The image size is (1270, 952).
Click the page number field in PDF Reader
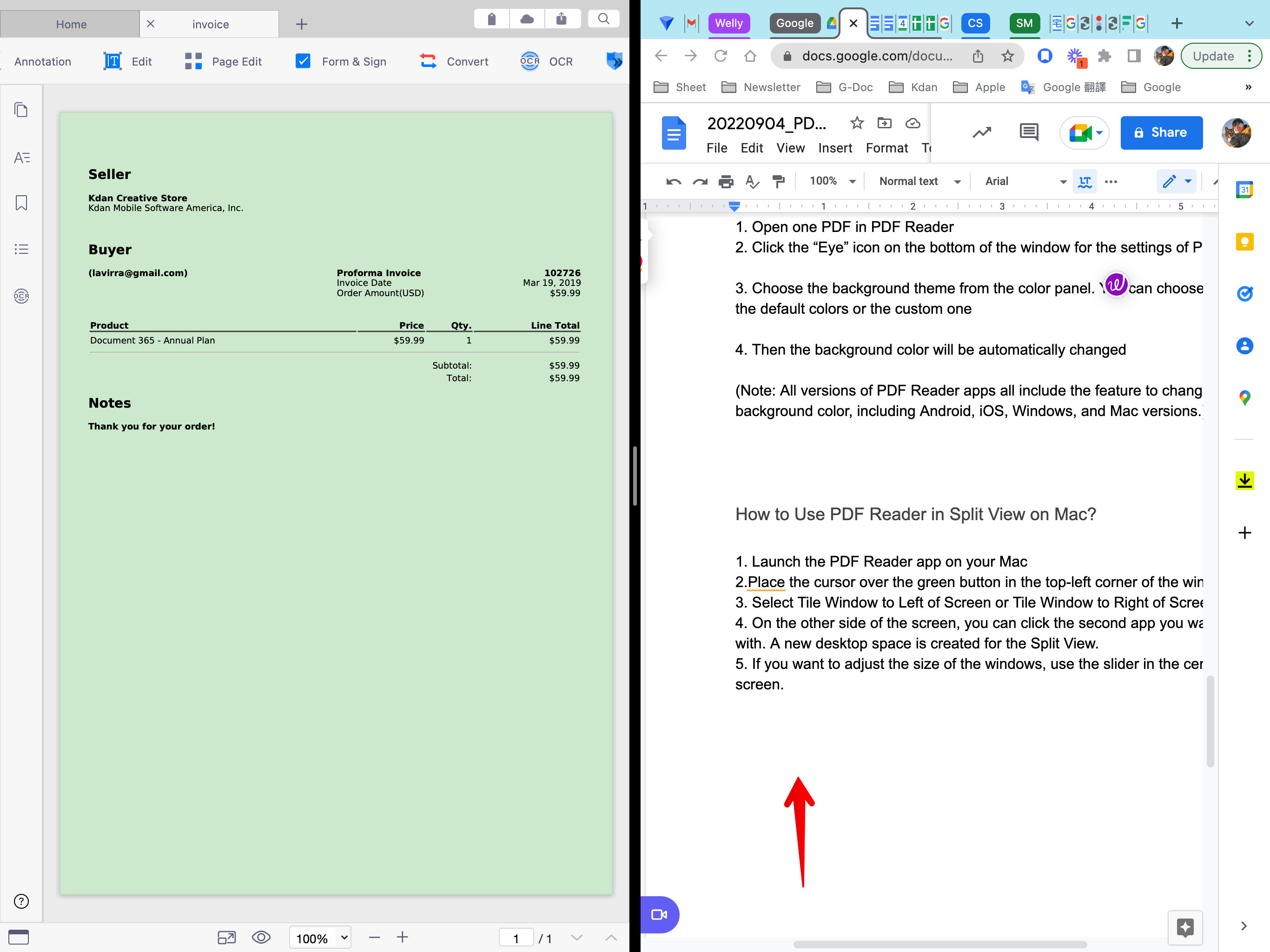click(x=516, y=938)
